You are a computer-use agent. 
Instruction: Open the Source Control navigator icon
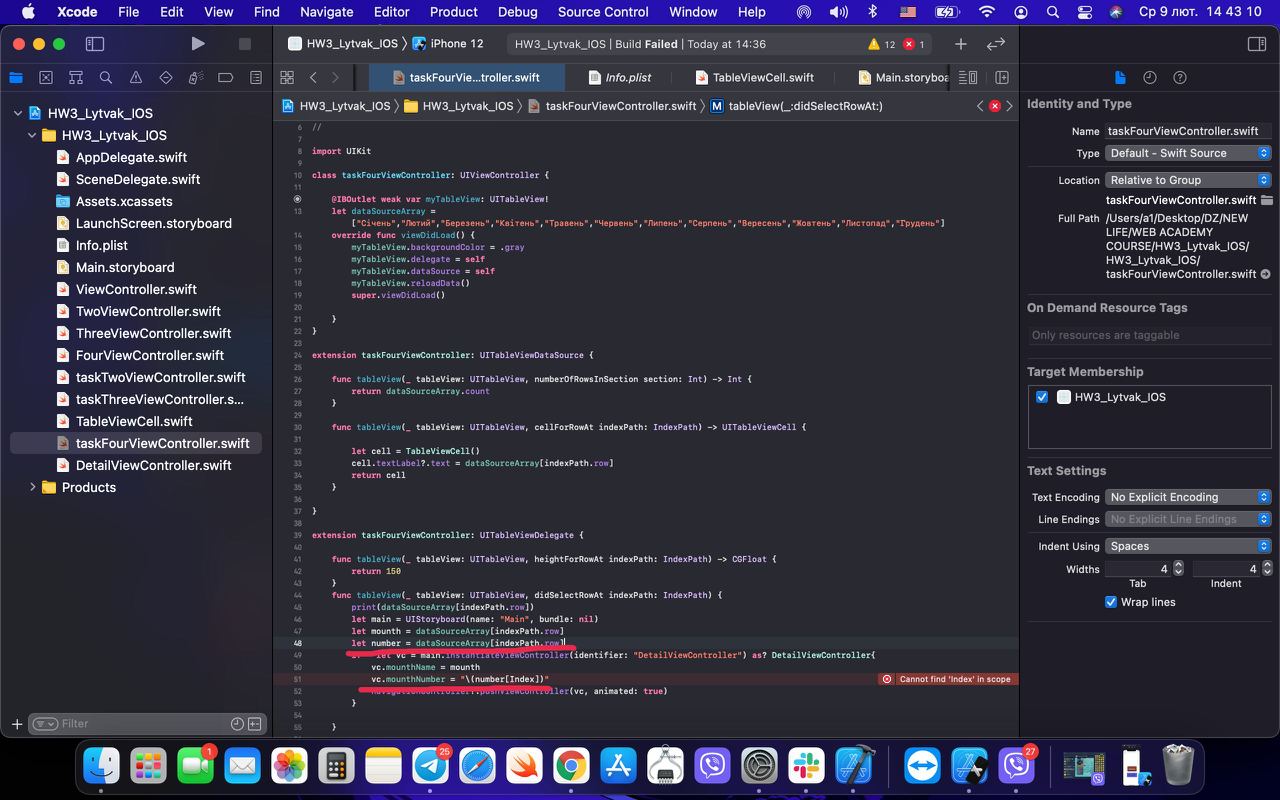(46, 78)
